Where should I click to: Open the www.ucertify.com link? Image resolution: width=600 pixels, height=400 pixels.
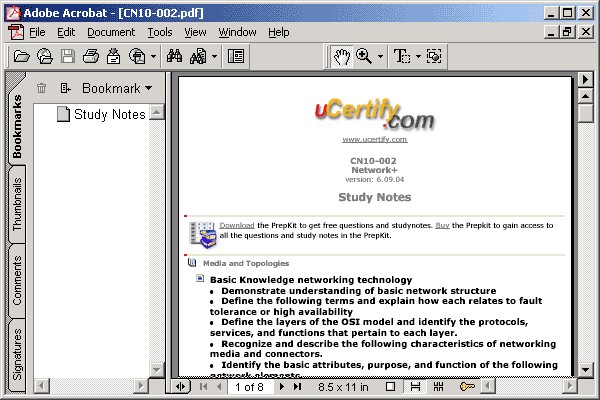pyautogui.click(x=374, y=139)
